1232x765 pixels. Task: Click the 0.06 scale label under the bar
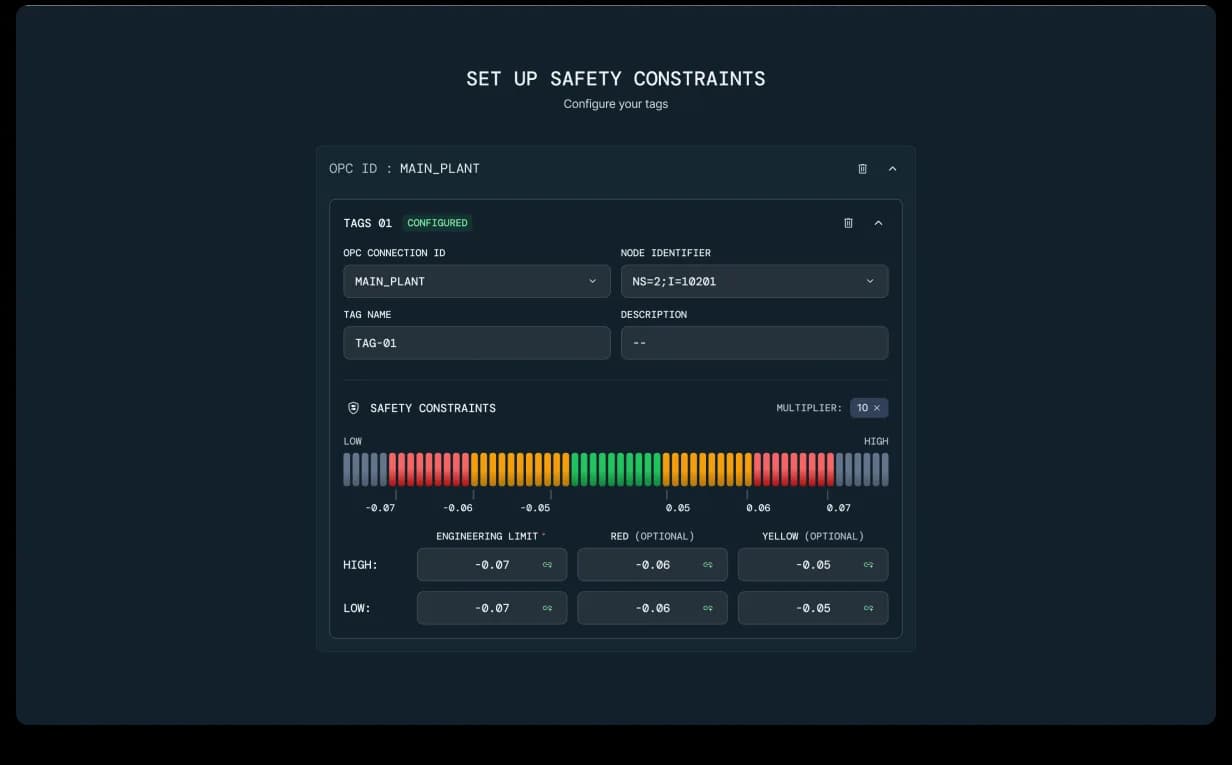point(758,508)
